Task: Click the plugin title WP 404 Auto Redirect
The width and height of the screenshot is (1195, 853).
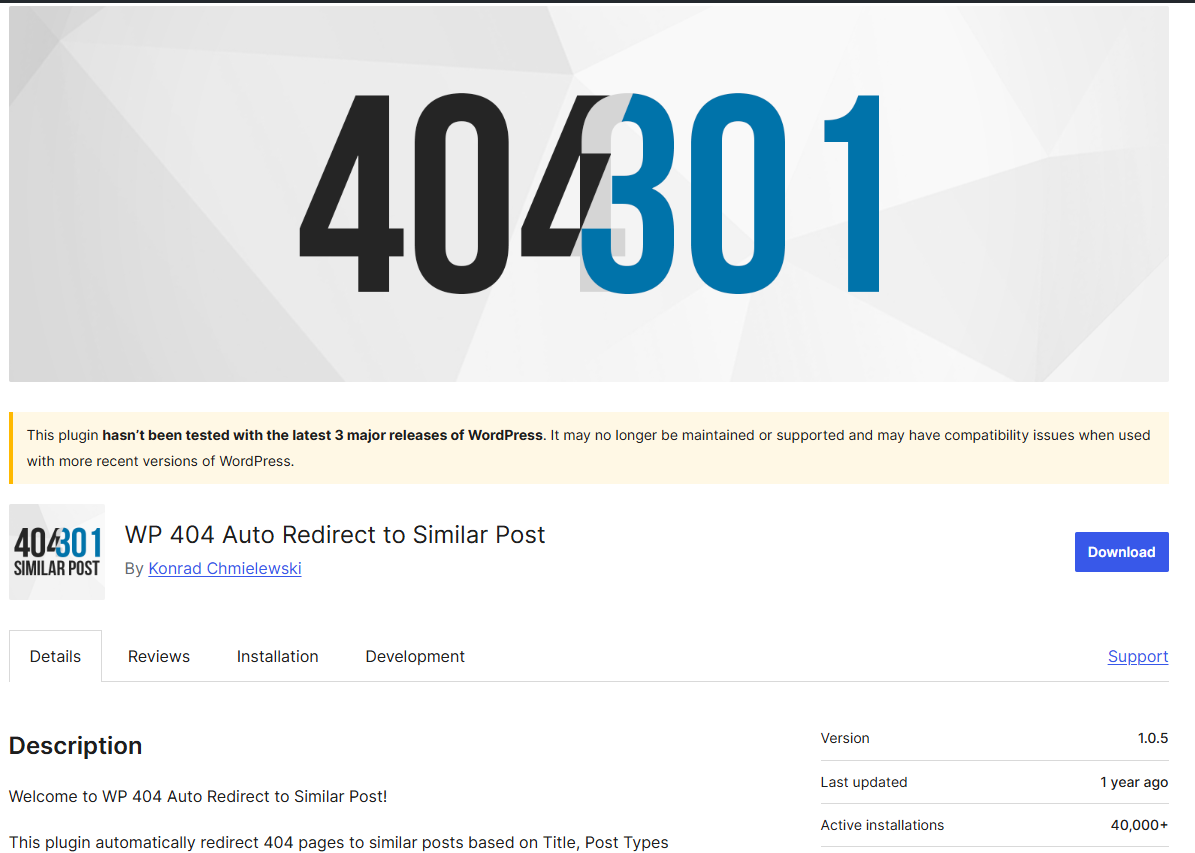Action: click(335, 534)
